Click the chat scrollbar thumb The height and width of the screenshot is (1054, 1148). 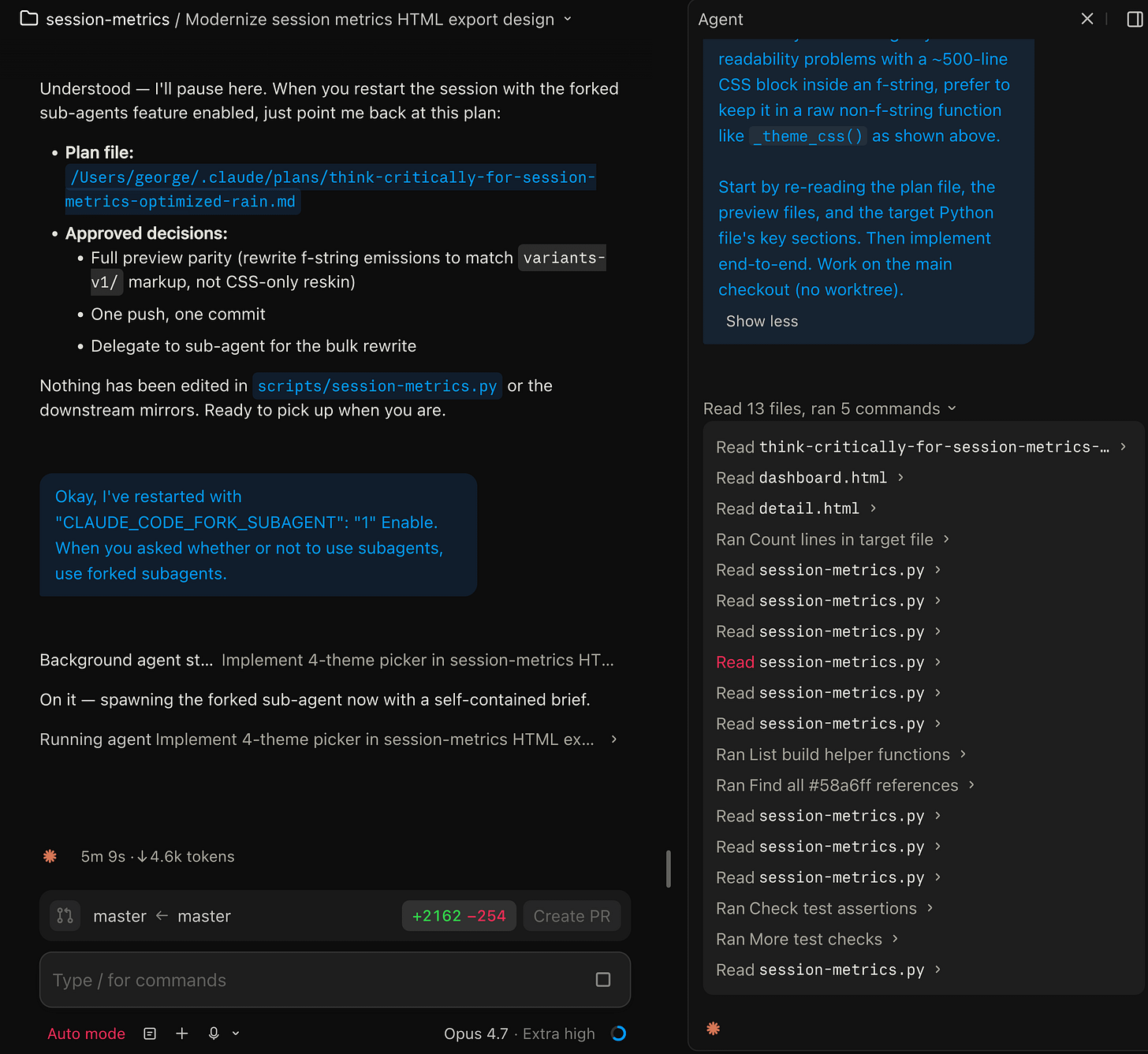coord(669,869)
